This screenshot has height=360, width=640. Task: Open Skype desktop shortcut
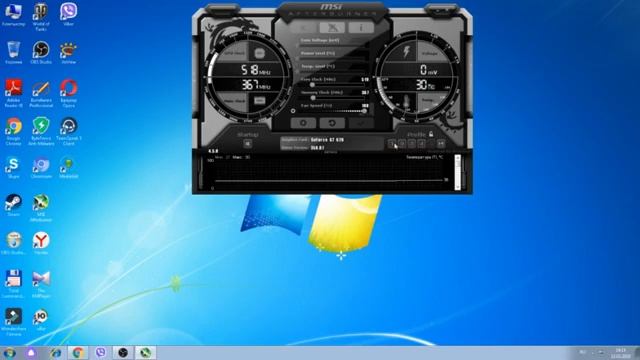[x=13, y=168]
